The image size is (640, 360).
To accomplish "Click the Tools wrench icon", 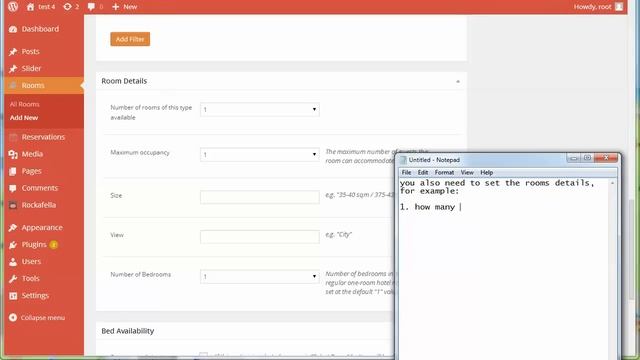I will pyautogui.click(x=13, y=278).
